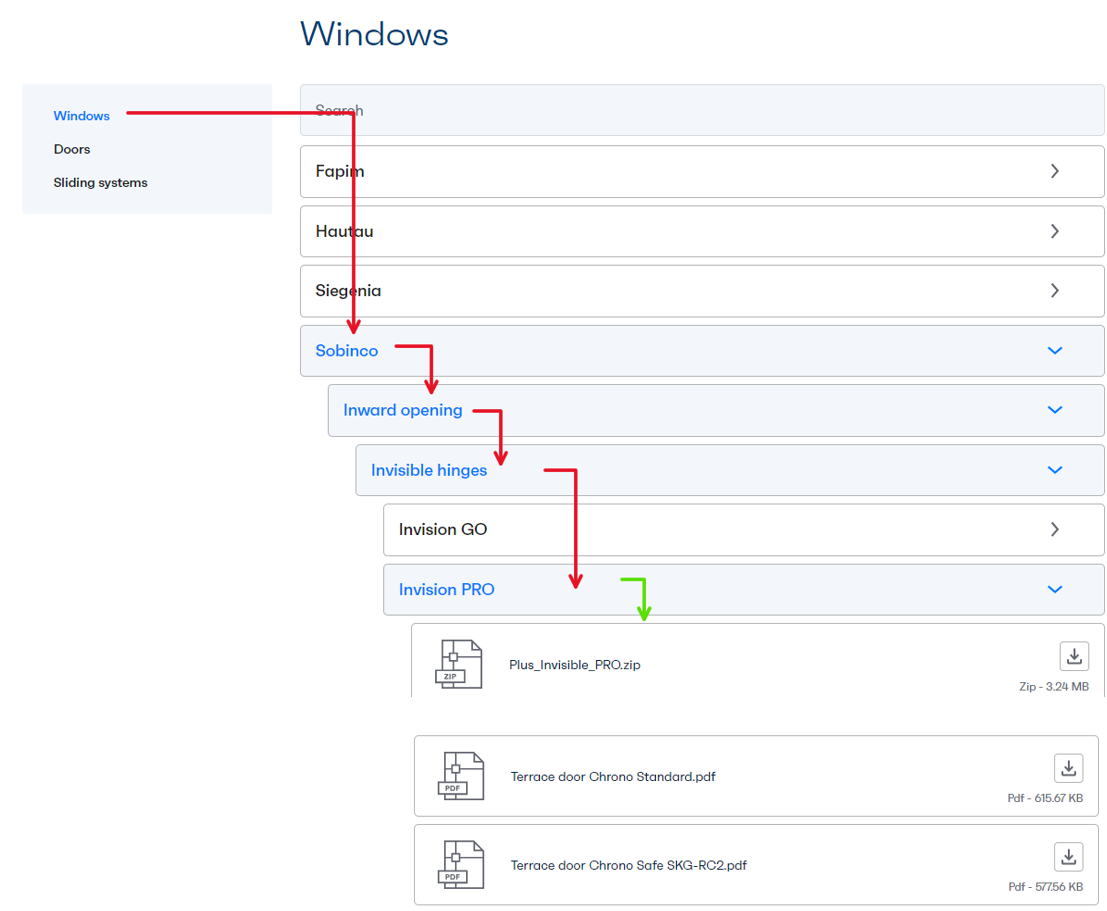This screenshot has width=1107, height=911.
Task: Click the Zip - 3.24 MB size text
Action: point(1053,686)
